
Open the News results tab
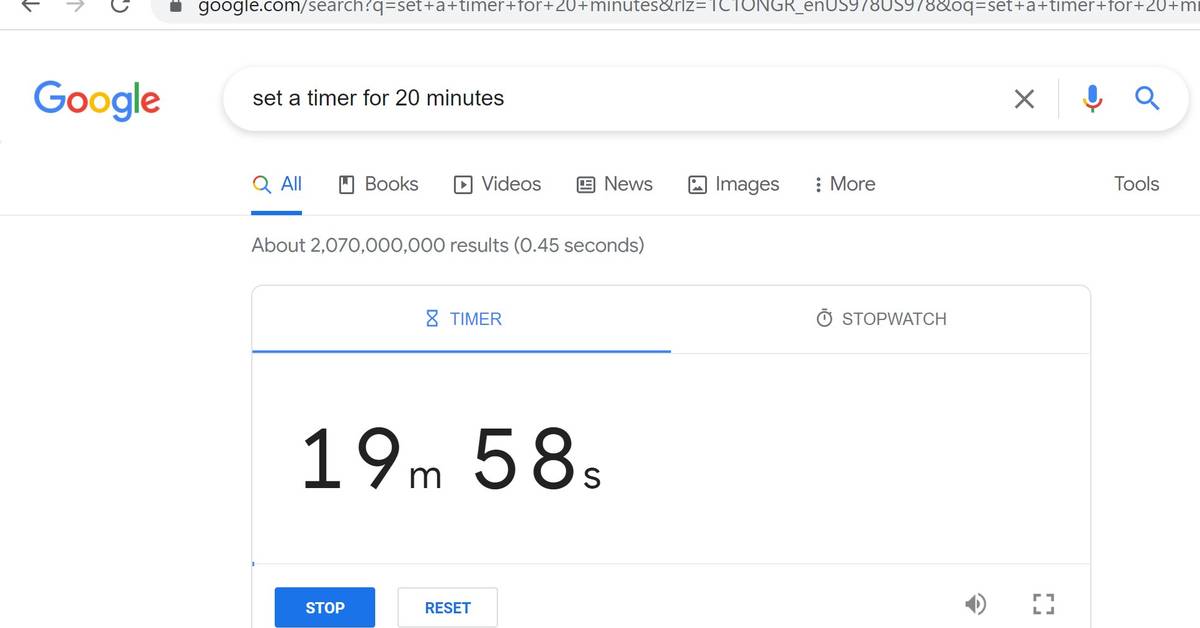pos(615,184)
